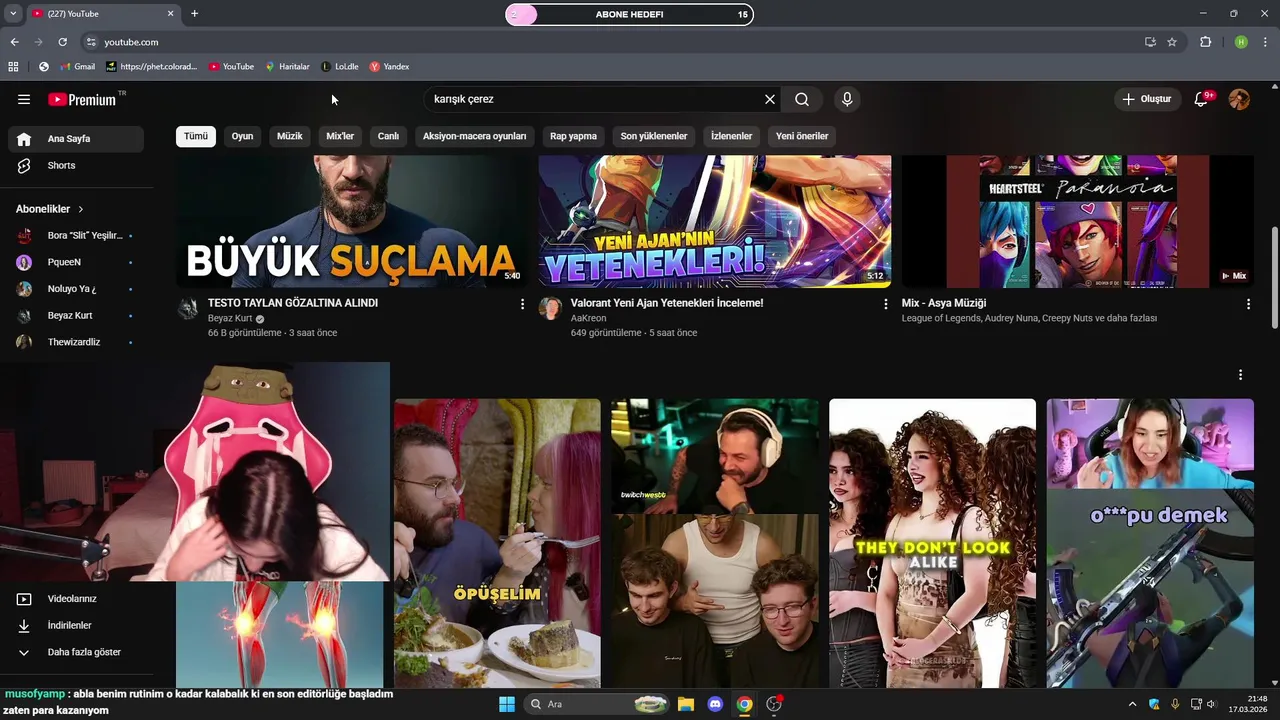This screenshot has width=1280, height=720.
Task: Play the BÜYÜK SUÇLAMA thumbnail
Action: 351,221
